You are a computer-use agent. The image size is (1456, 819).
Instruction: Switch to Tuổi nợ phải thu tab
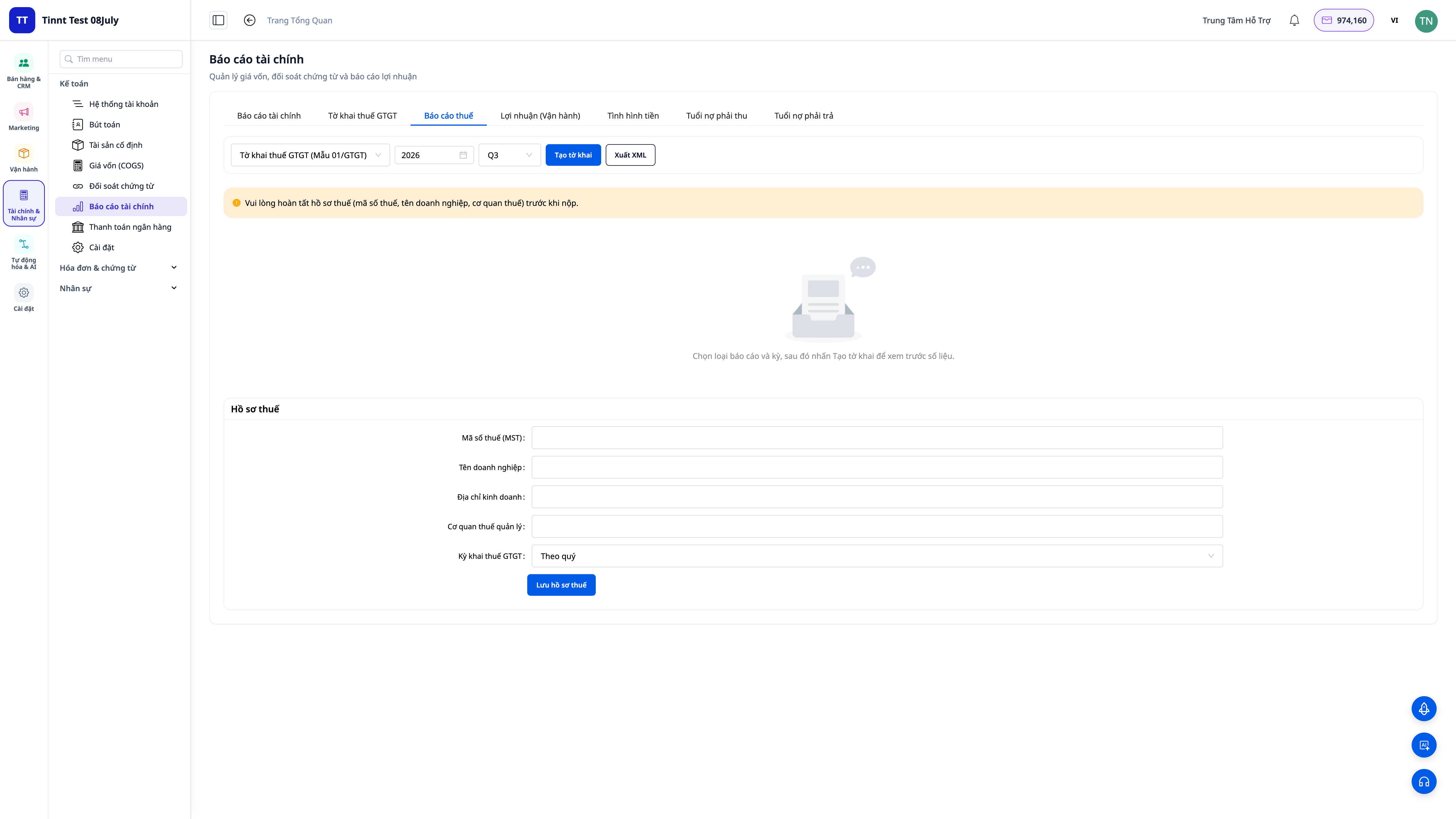click(716, 115)
